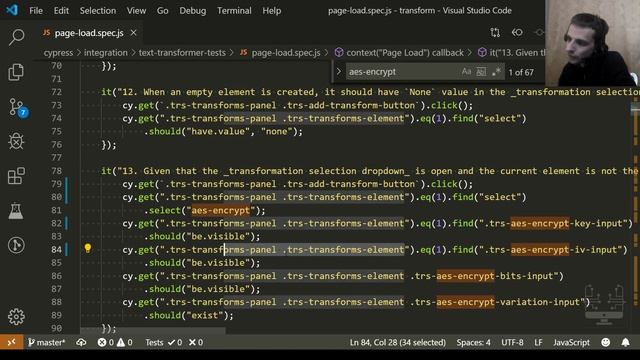The height and width of the screenshot is (360, 640).
Task: Click line number 72 in the gutter
Action: [x=56, y=92]
